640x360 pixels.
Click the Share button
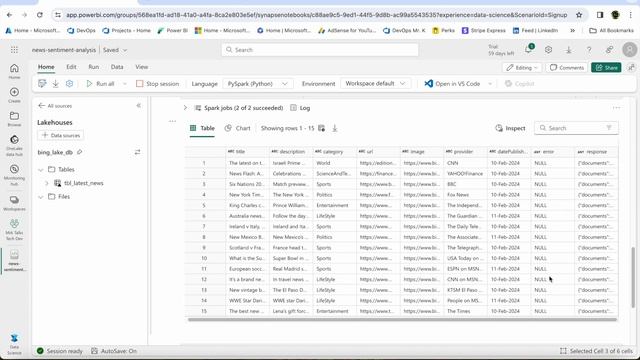[606, 68]
